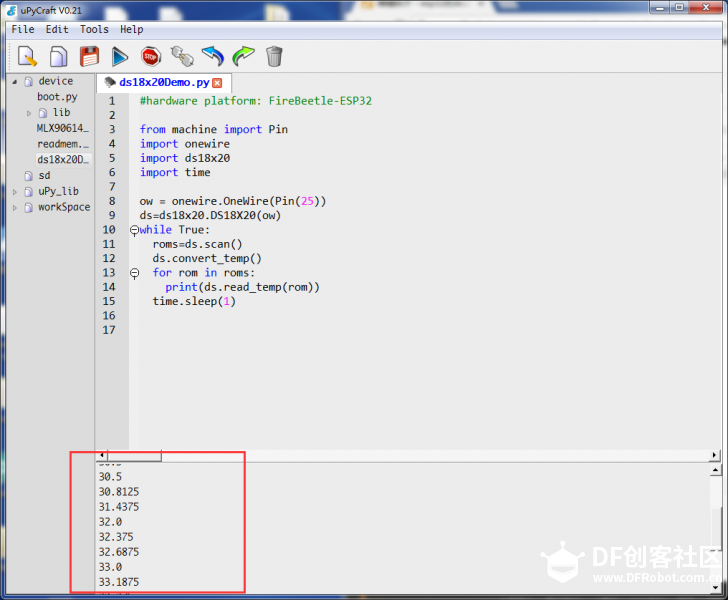
Task: Click the 'import onewire' code line
Action: tap(185, 144)
